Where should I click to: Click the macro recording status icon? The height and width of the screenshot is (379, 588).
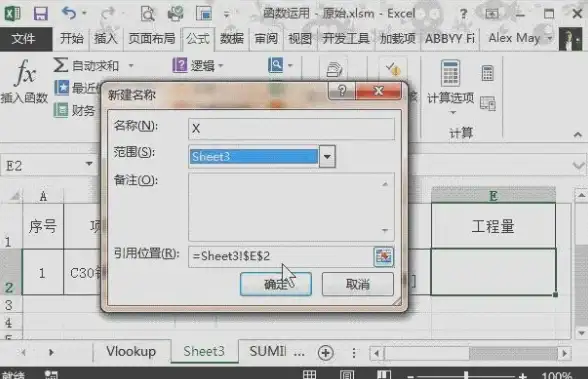coord(51,375)
